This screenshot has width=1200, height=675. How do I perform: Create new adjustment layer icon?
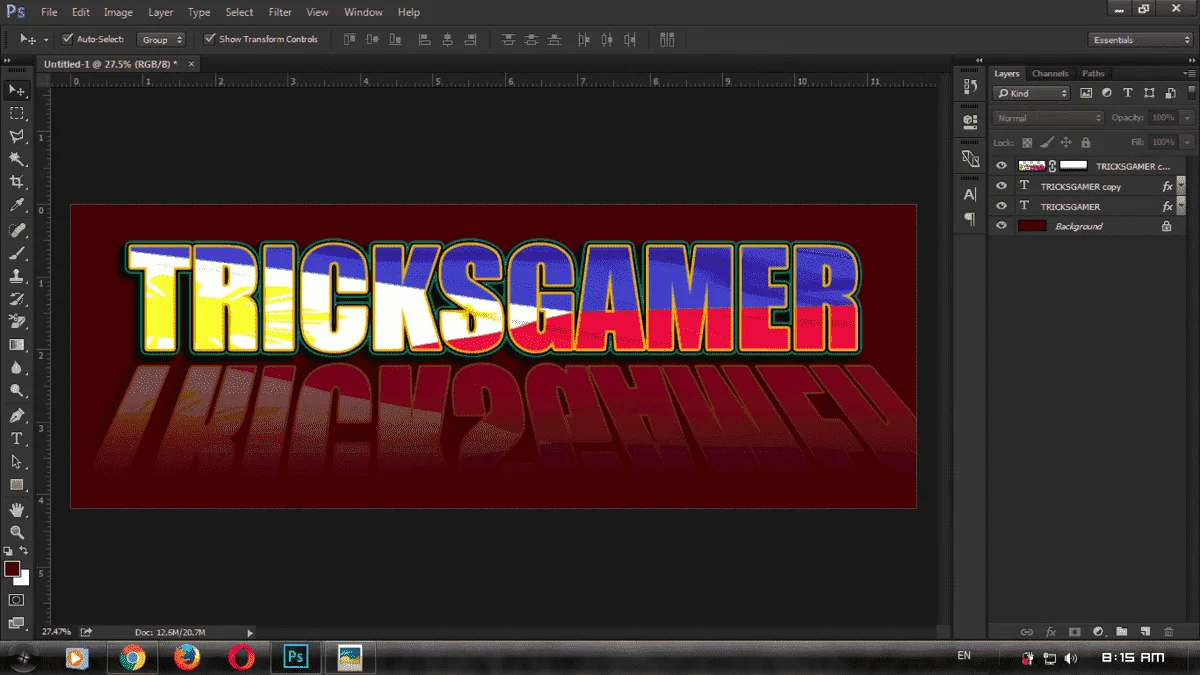pos(1098,632)
